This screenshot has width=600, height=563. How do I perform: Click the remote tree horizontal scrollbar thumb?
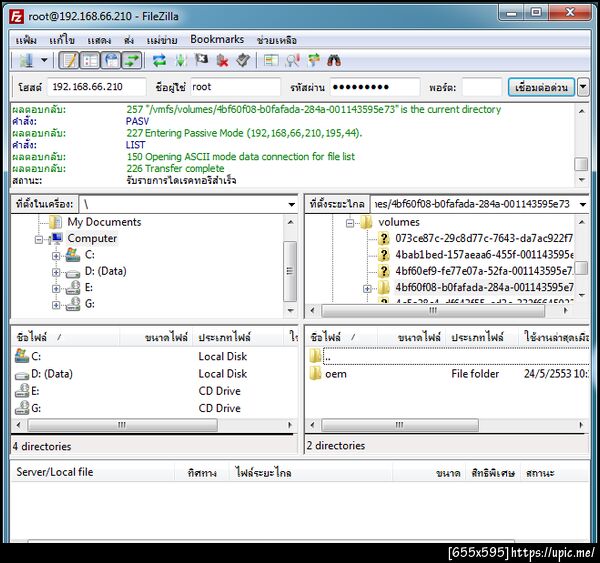[x=433, y=311]
